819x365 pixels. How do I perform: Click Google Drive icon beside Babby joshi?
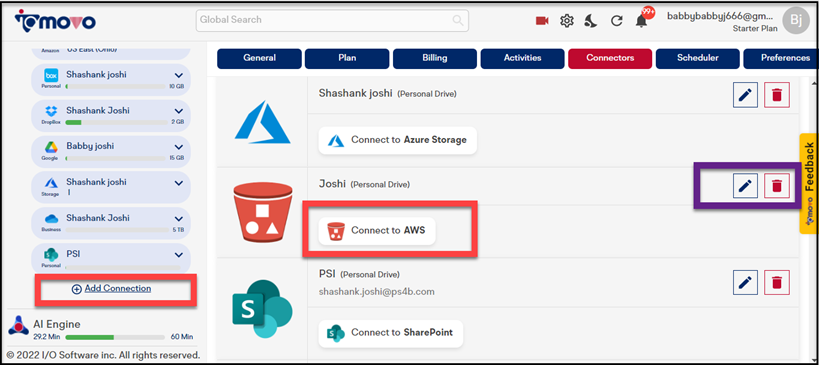click(x=51, y=147)
